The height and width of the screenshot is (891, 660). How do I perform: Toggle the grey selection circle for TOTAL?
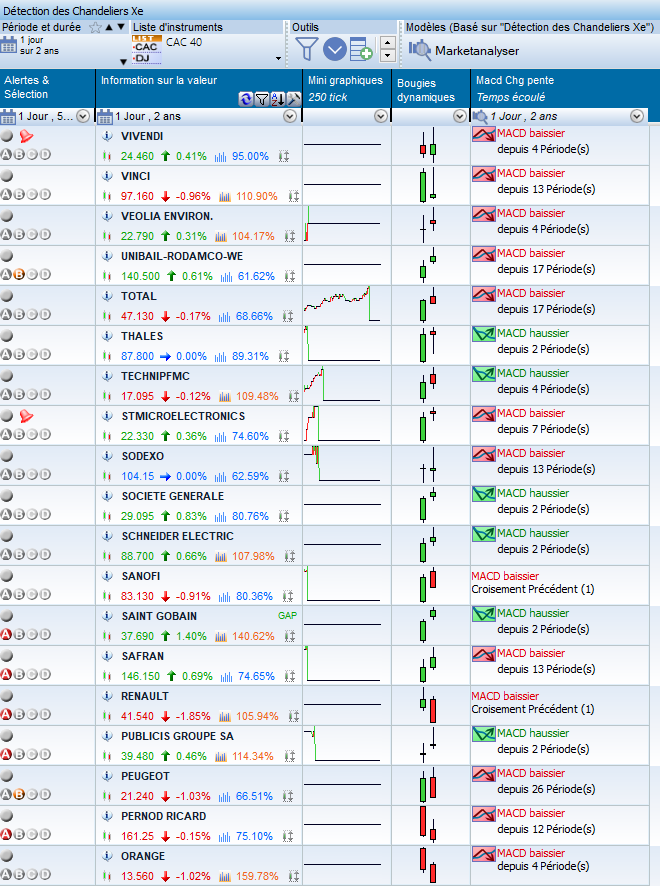(7, 296)
